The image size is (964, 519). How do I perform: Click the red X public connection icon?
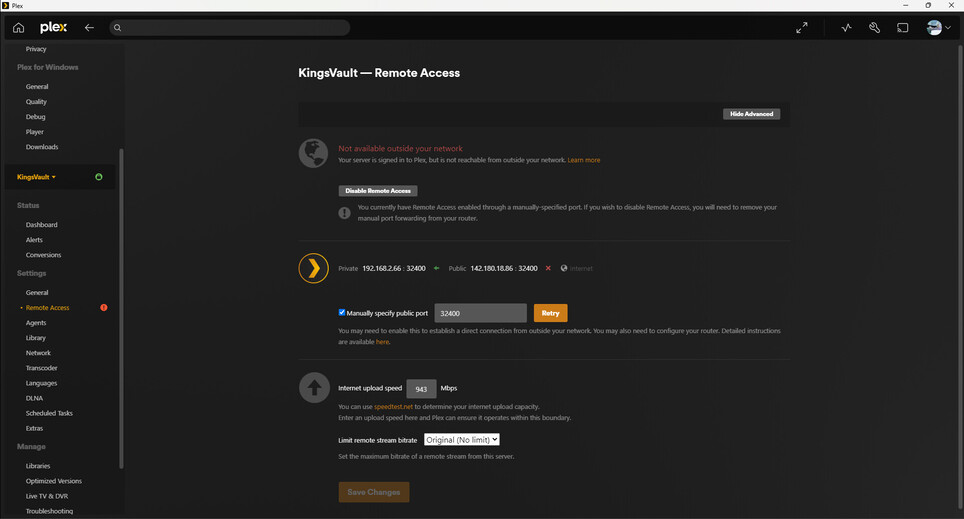(x=548, y=268)
